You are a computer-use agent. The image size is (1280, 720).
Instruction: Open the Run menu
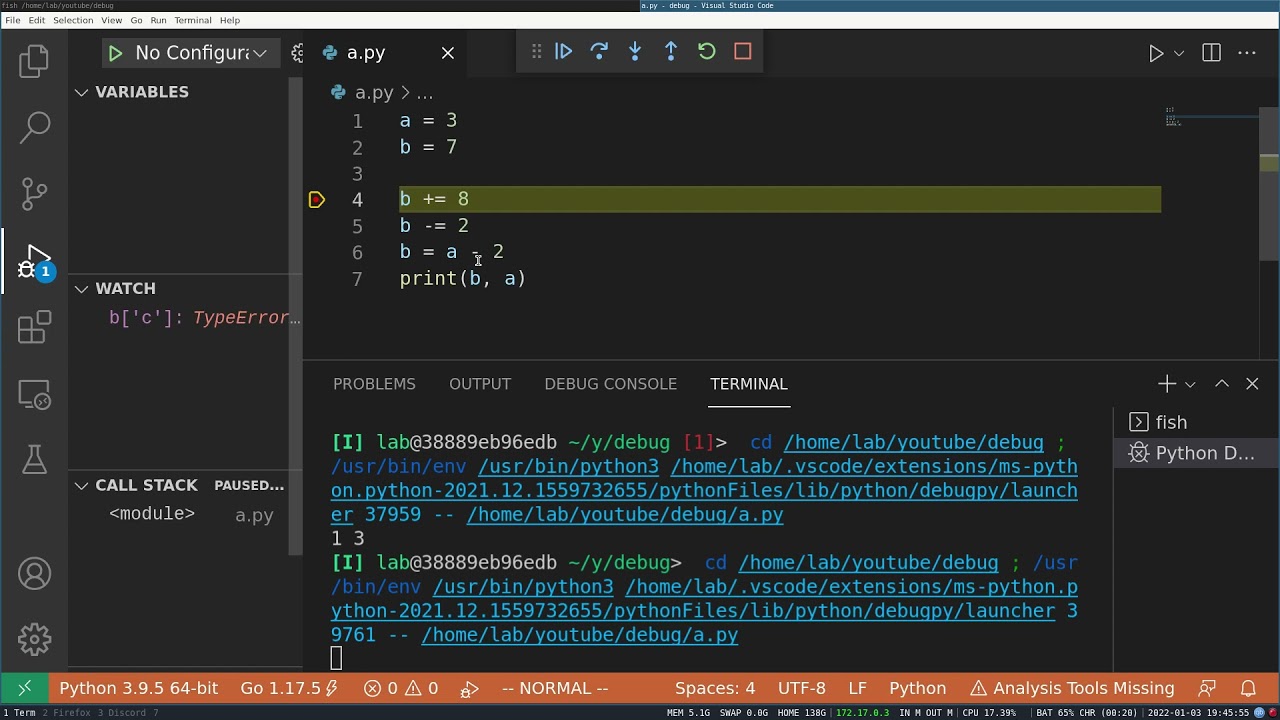click(158, 20)
